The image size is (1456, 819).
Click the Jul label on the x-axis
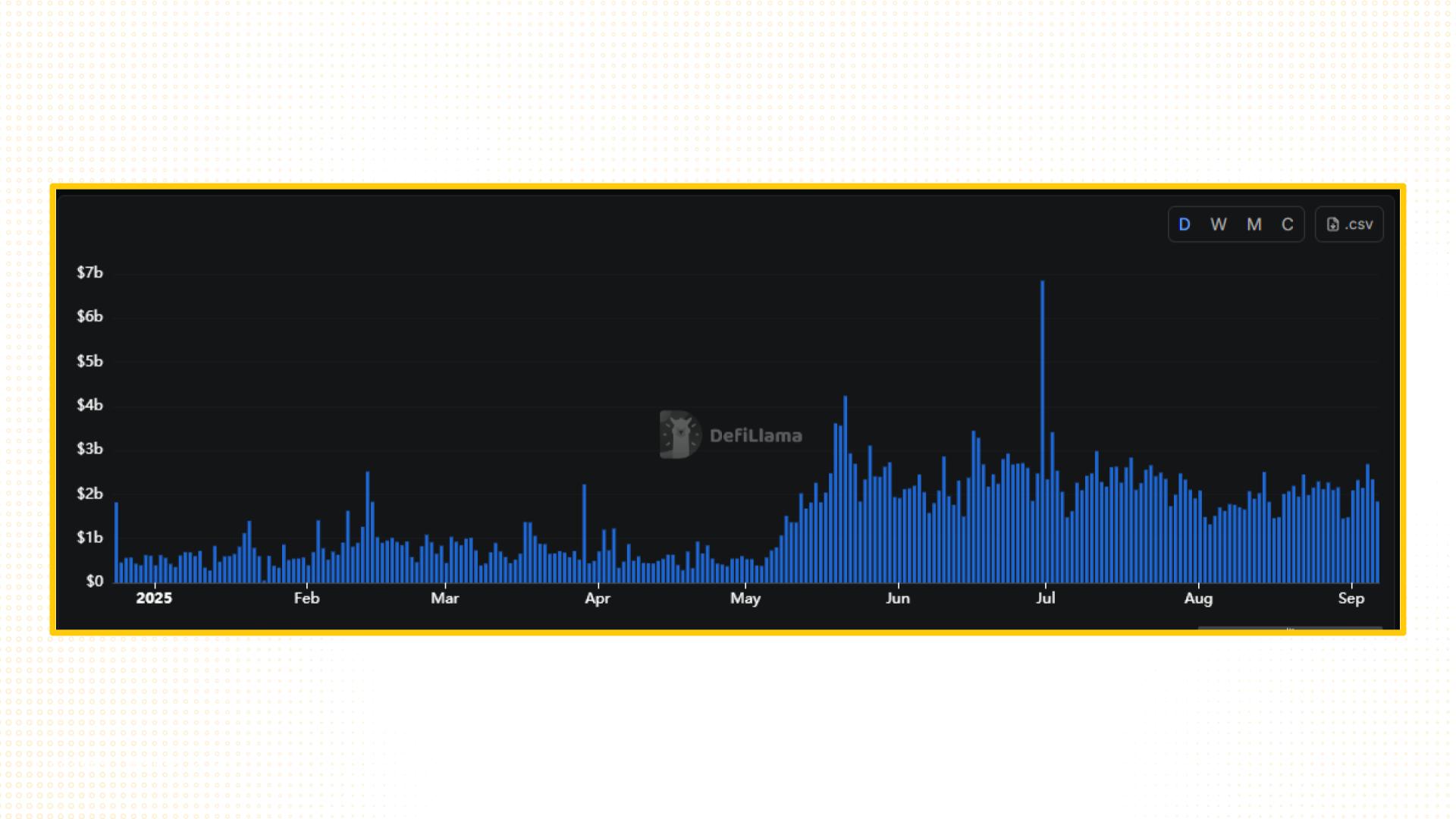pyautogui.click(x=1045, y=598)
